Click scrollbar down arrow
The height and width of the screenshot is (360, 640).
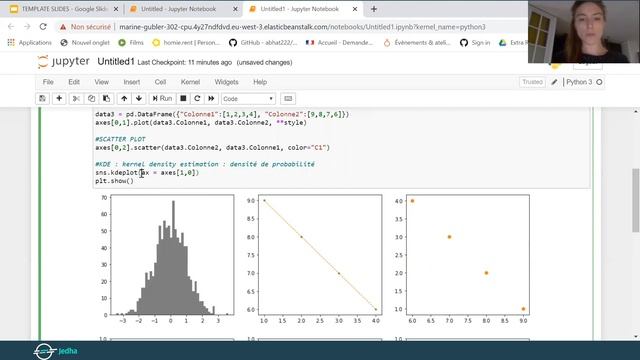(636, 337)
